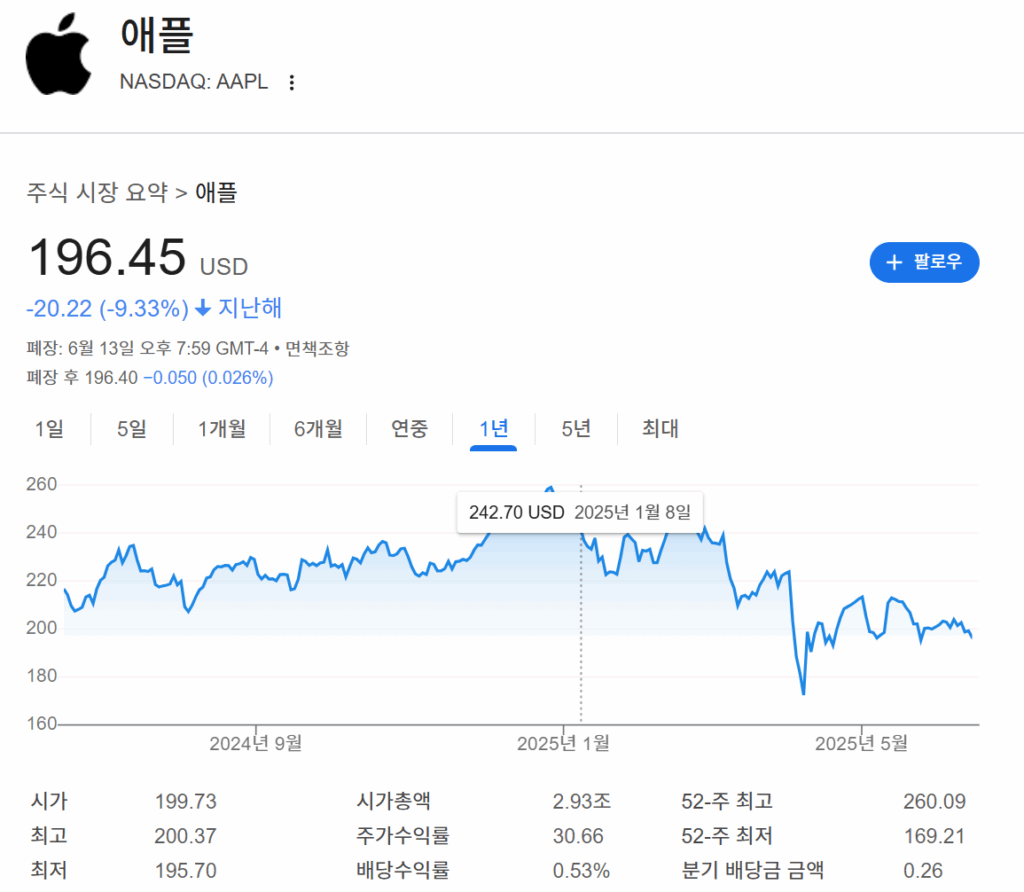
Task: Select the 1일 time range tab
Action: (49, 429)
